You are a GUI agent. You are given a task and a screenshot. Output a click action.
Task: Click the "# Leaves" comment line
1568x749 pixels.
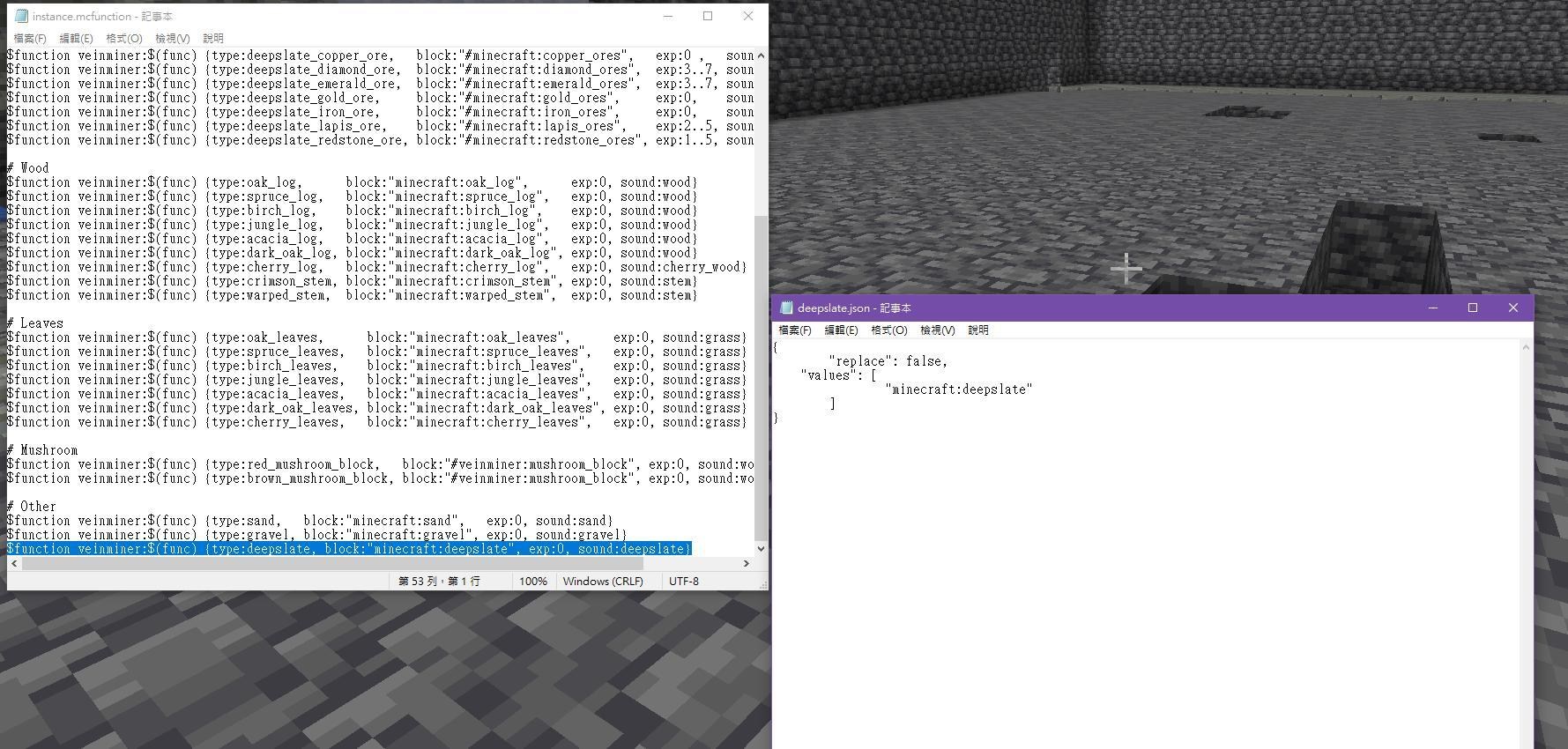(35, 323)
